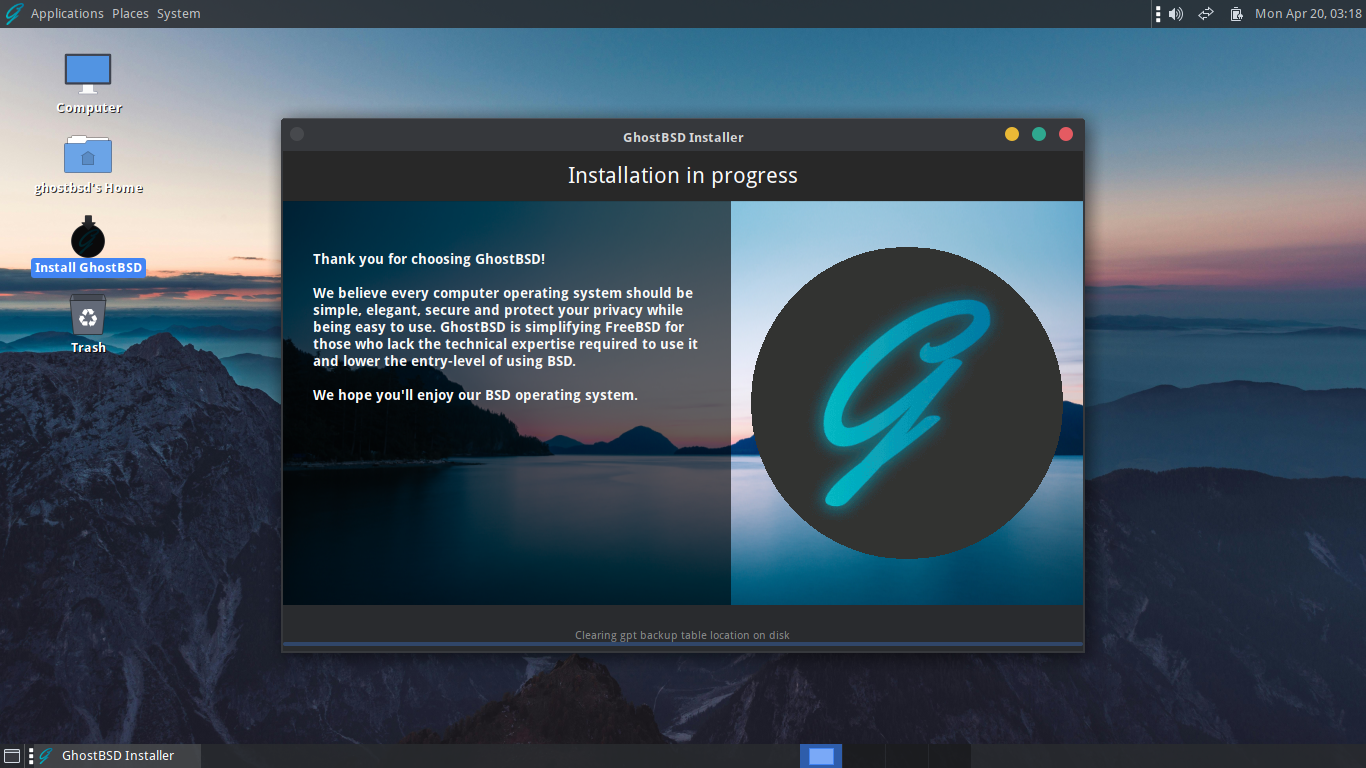
Task: Click the GhostBSD logo in the top panel
Action: 13,13
